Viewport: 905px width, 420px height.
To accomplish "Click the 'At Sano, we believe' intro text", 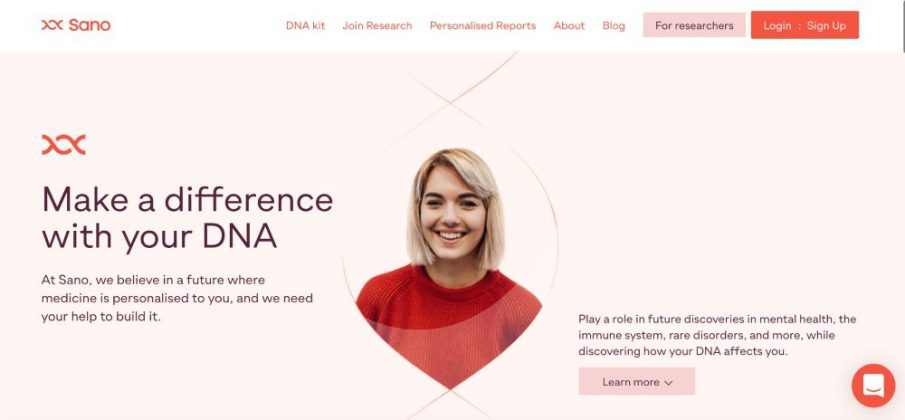I will [177, 298].
